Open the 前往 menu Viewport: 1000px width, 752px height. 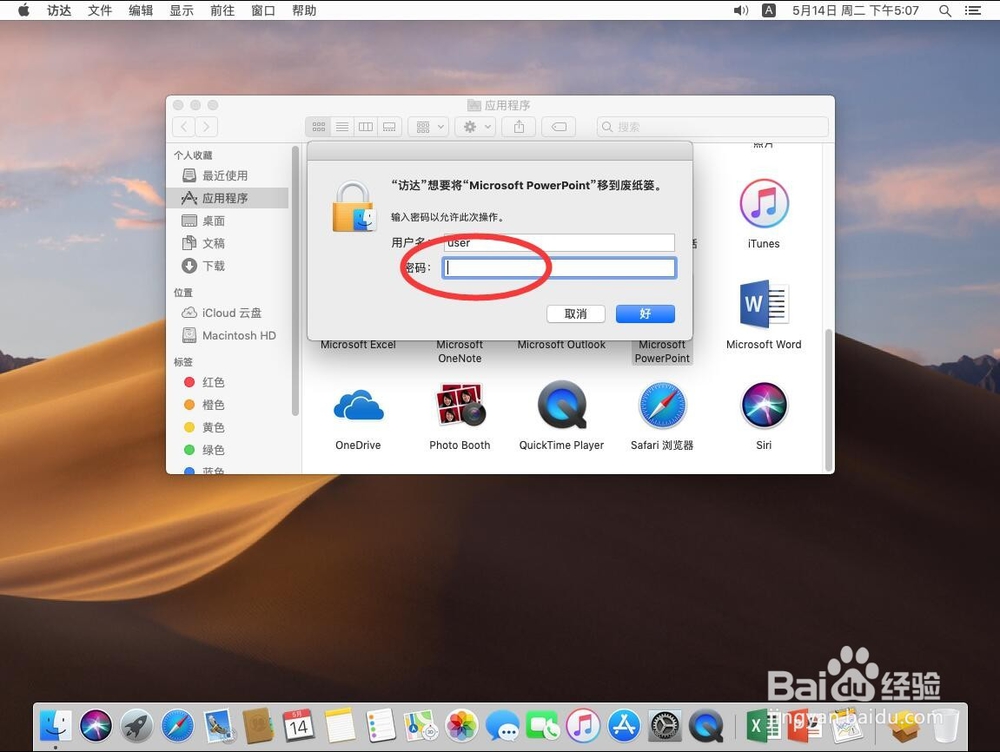tap(222, 10)
